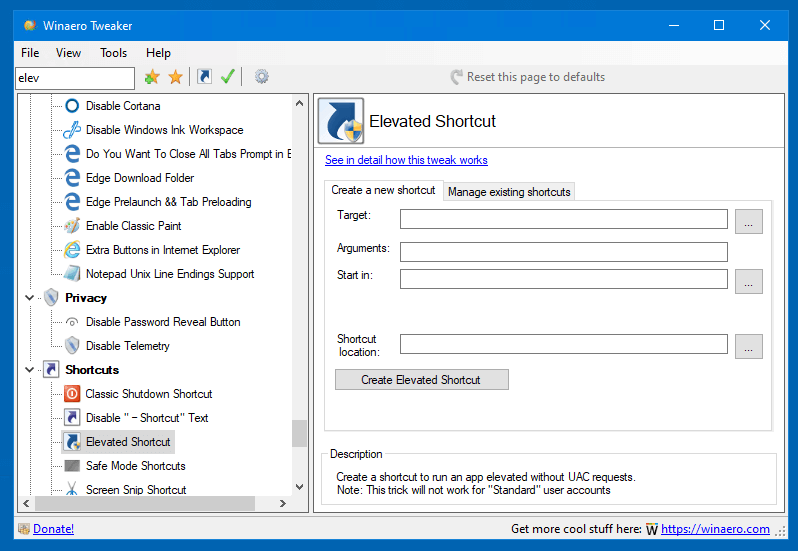Select Edge Download Folder item
The width and height of the screenshot is (798, 551).
click(140, 178)
